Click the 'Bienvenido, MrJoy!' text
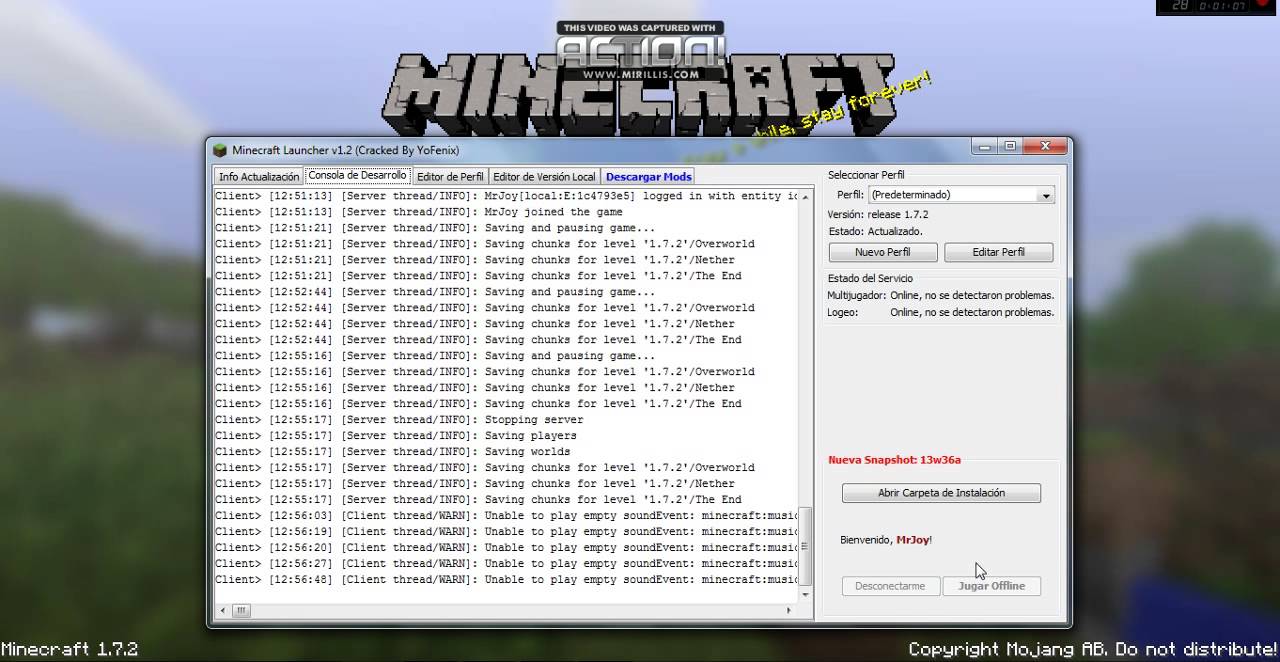Image resolution: width=1280 pixels, height=662 pixels. click(x=886, y=540)
